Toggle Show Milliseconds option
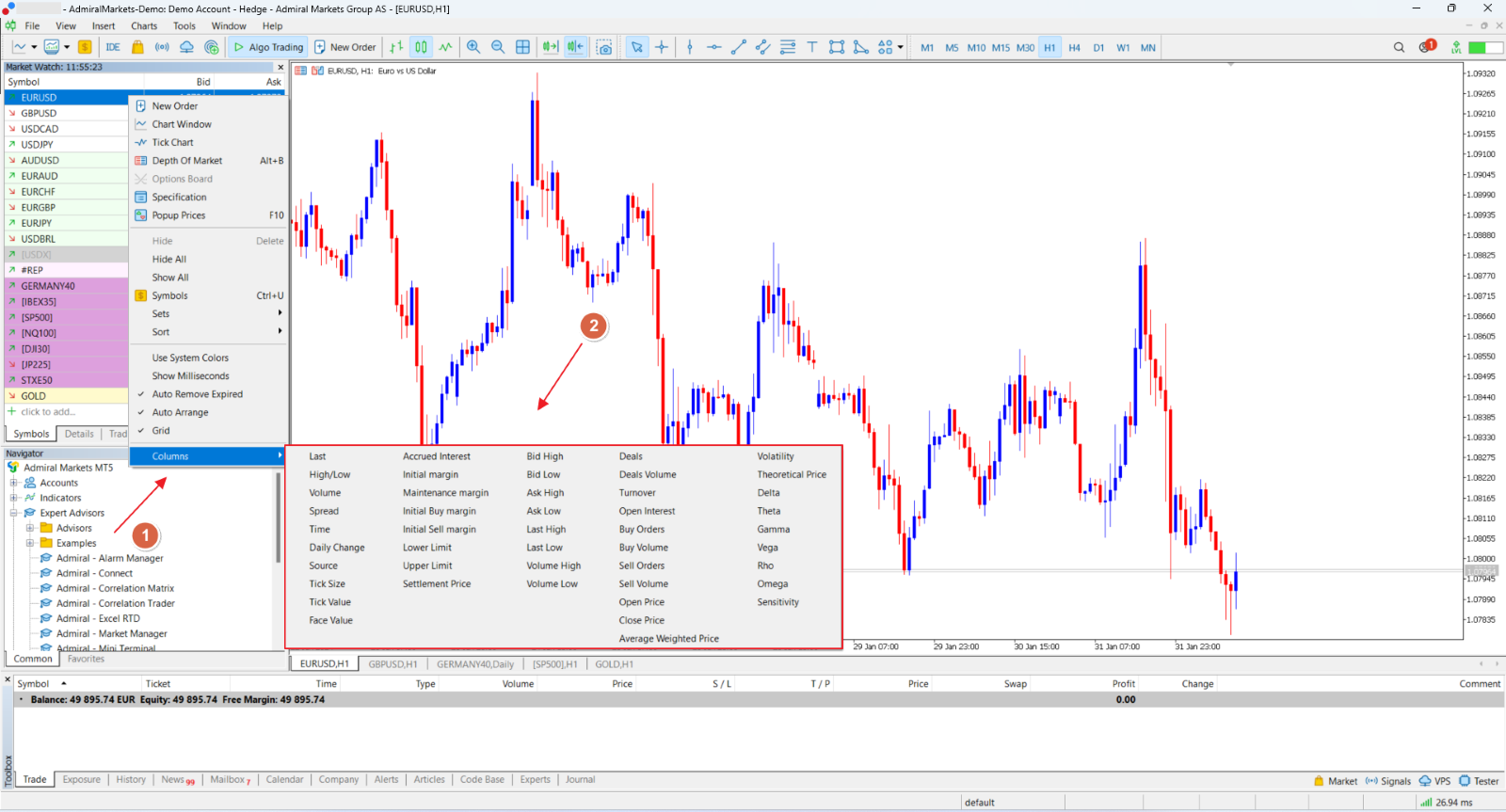Screen dimensions: 1506x812 pyautogui.click(x=190, y=375)
